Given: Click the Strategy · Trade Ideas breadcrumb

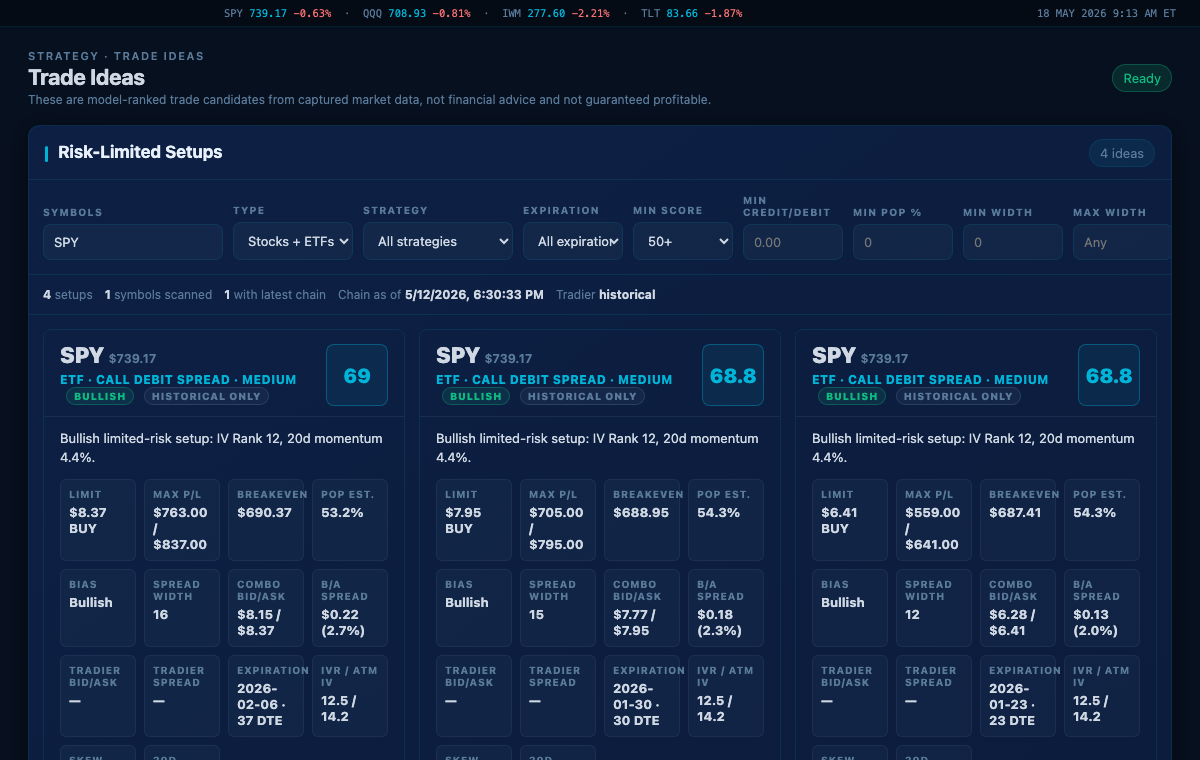Looking at the screenshot, I should [x=116, y=56].
